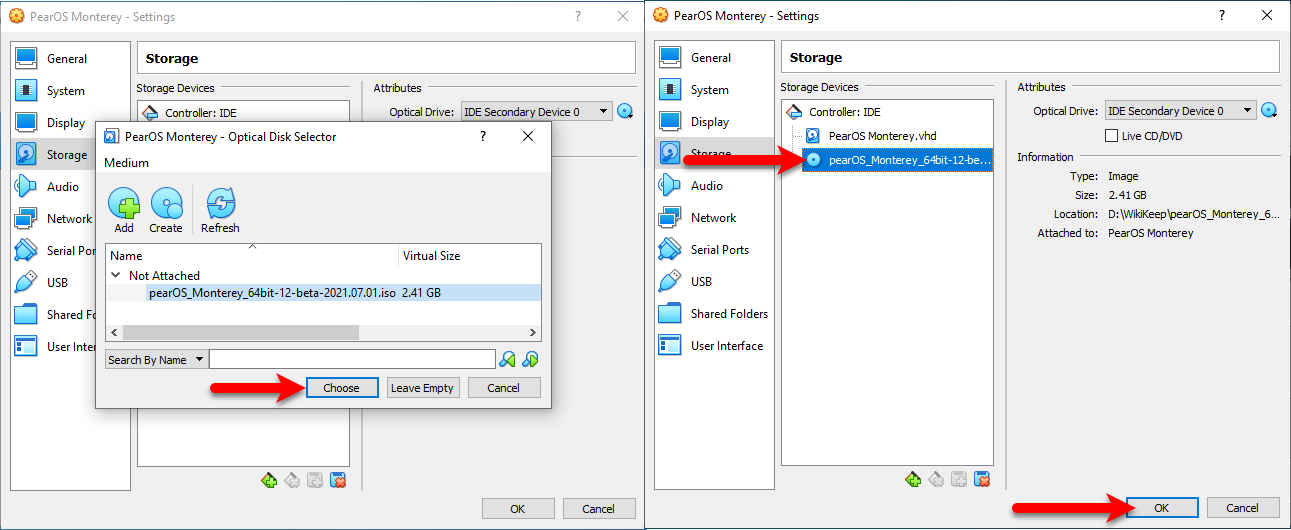This screenshot has height=530, width=1291.
Task: Open USB settings in the left window
Action: (55, 283)
